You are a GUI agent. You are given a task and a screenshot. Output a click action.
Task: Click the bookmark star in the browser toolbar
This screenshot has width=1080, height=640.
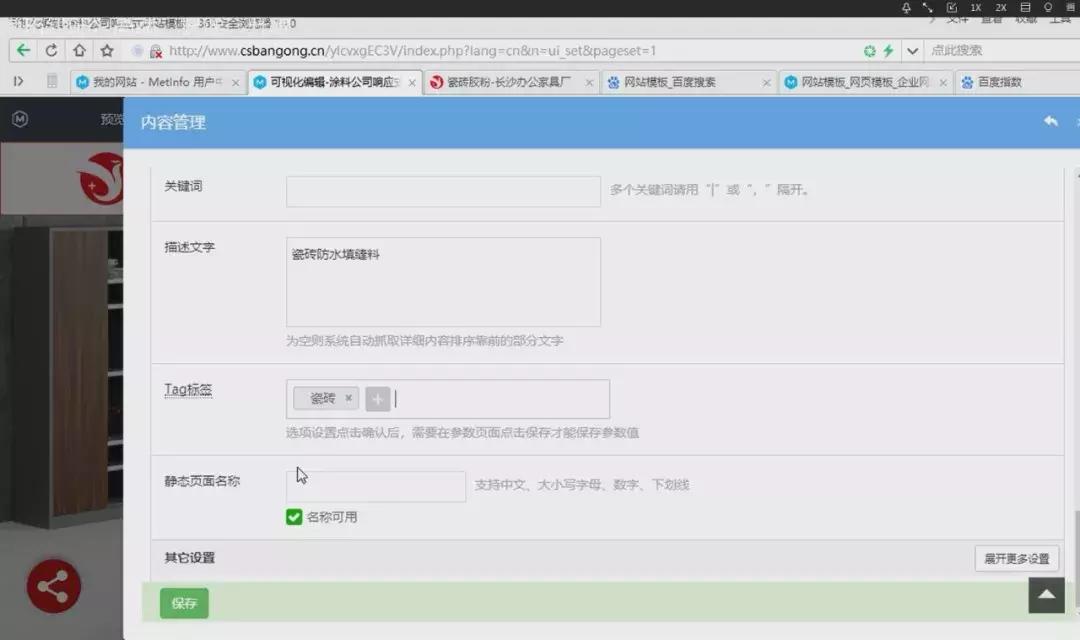pyautogui.click(x=106, y=50)
